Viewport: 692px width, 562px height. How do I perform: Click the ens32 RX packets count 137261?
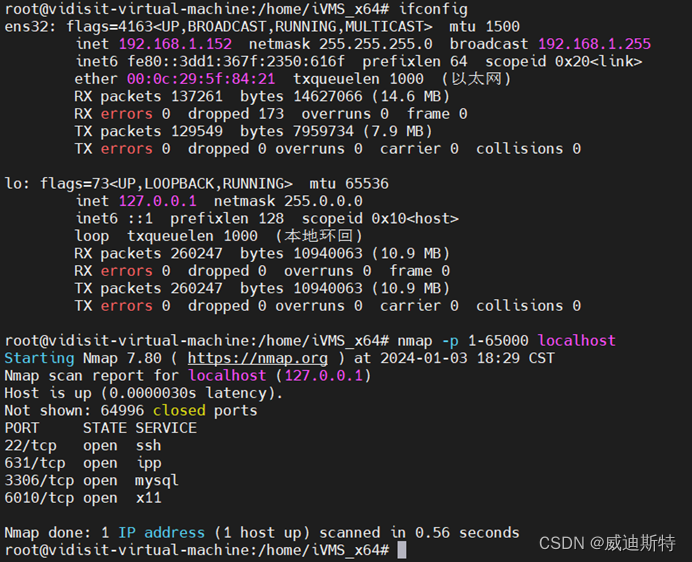tap(197, 96)
